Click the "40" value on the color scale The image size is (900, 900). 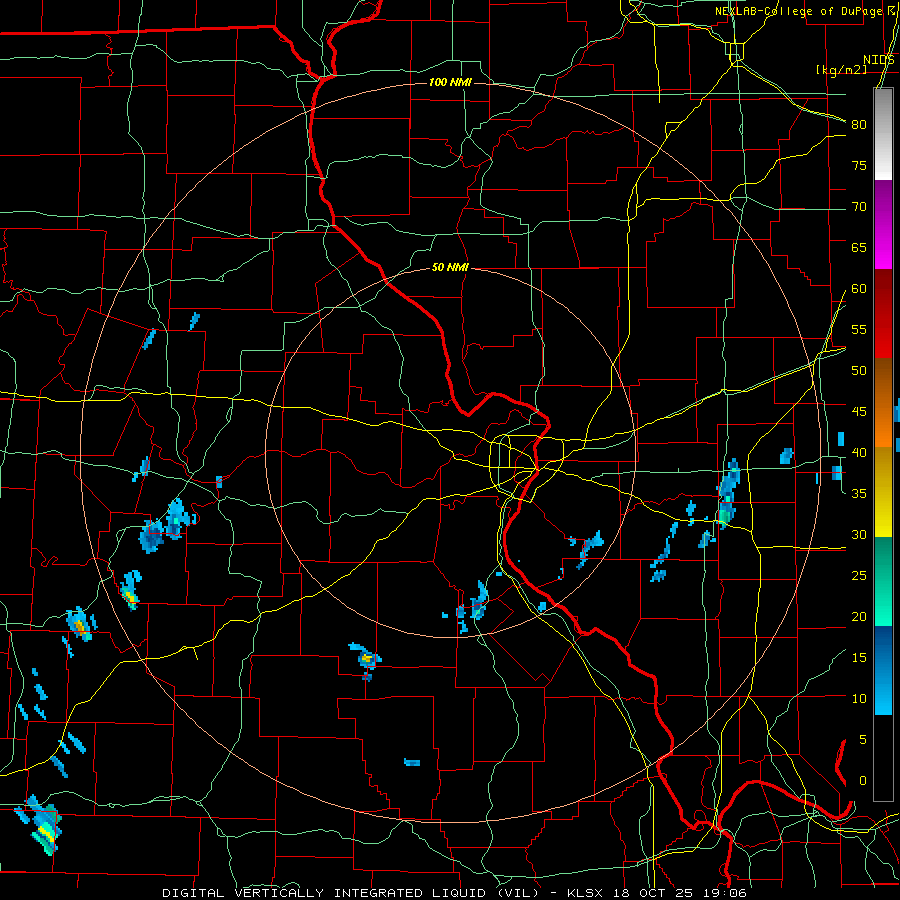point(859,453)
